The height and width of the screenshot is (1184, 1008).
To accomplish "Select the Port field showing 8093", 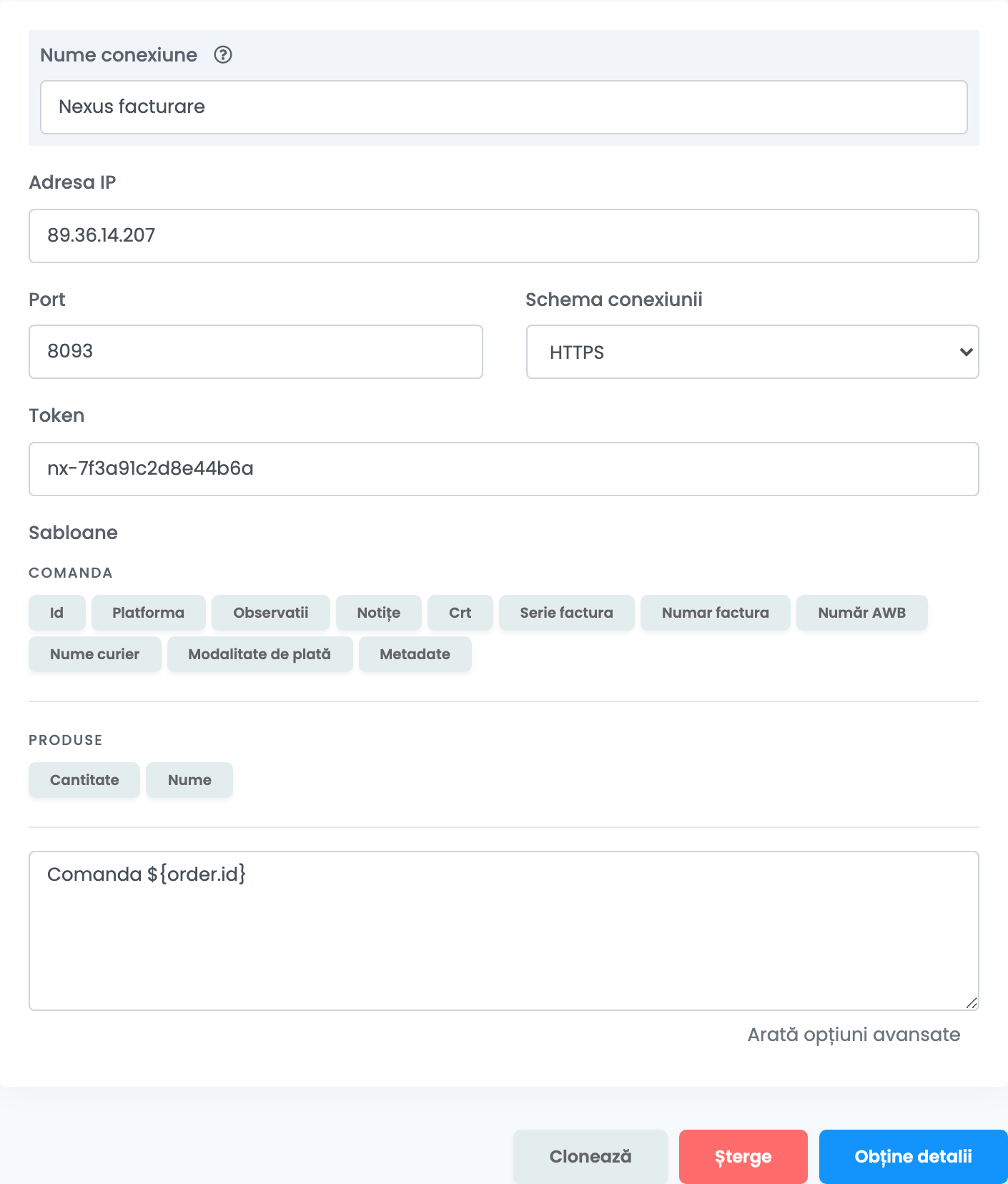I will pos(256,352).
